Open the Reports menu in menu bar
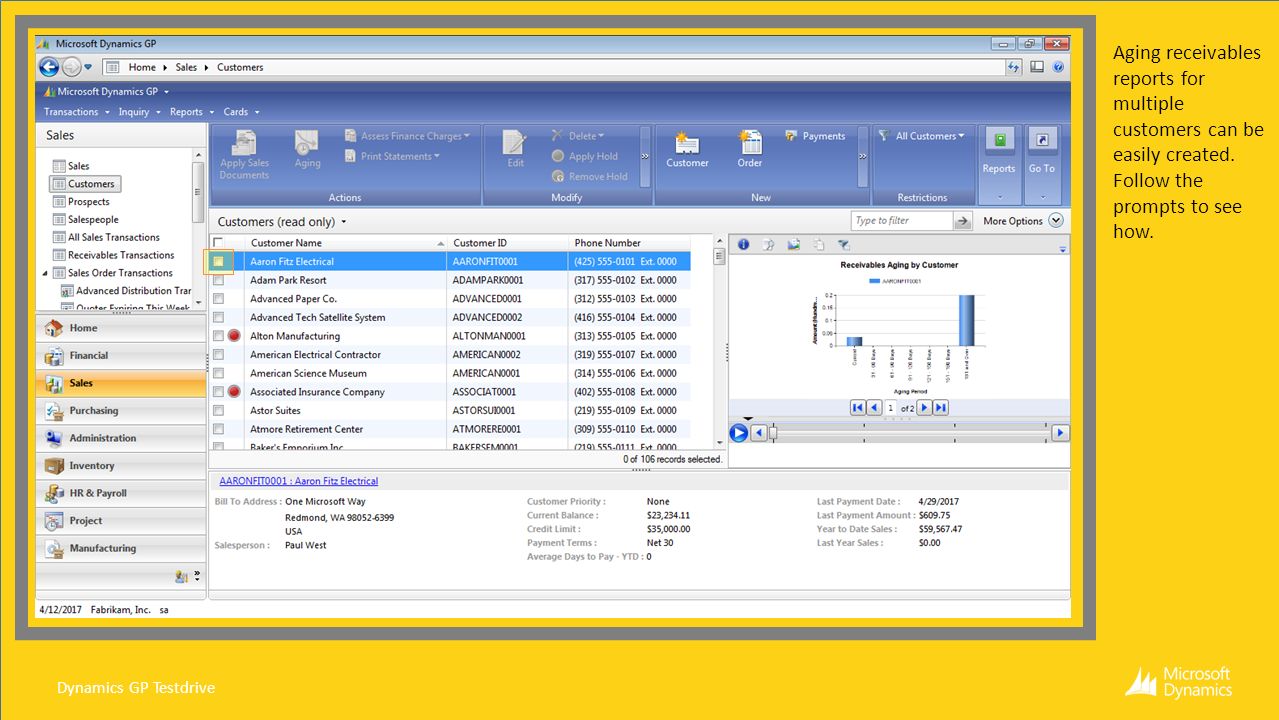Viewport: 1279px width, 720px height. [x=191, y=112]
